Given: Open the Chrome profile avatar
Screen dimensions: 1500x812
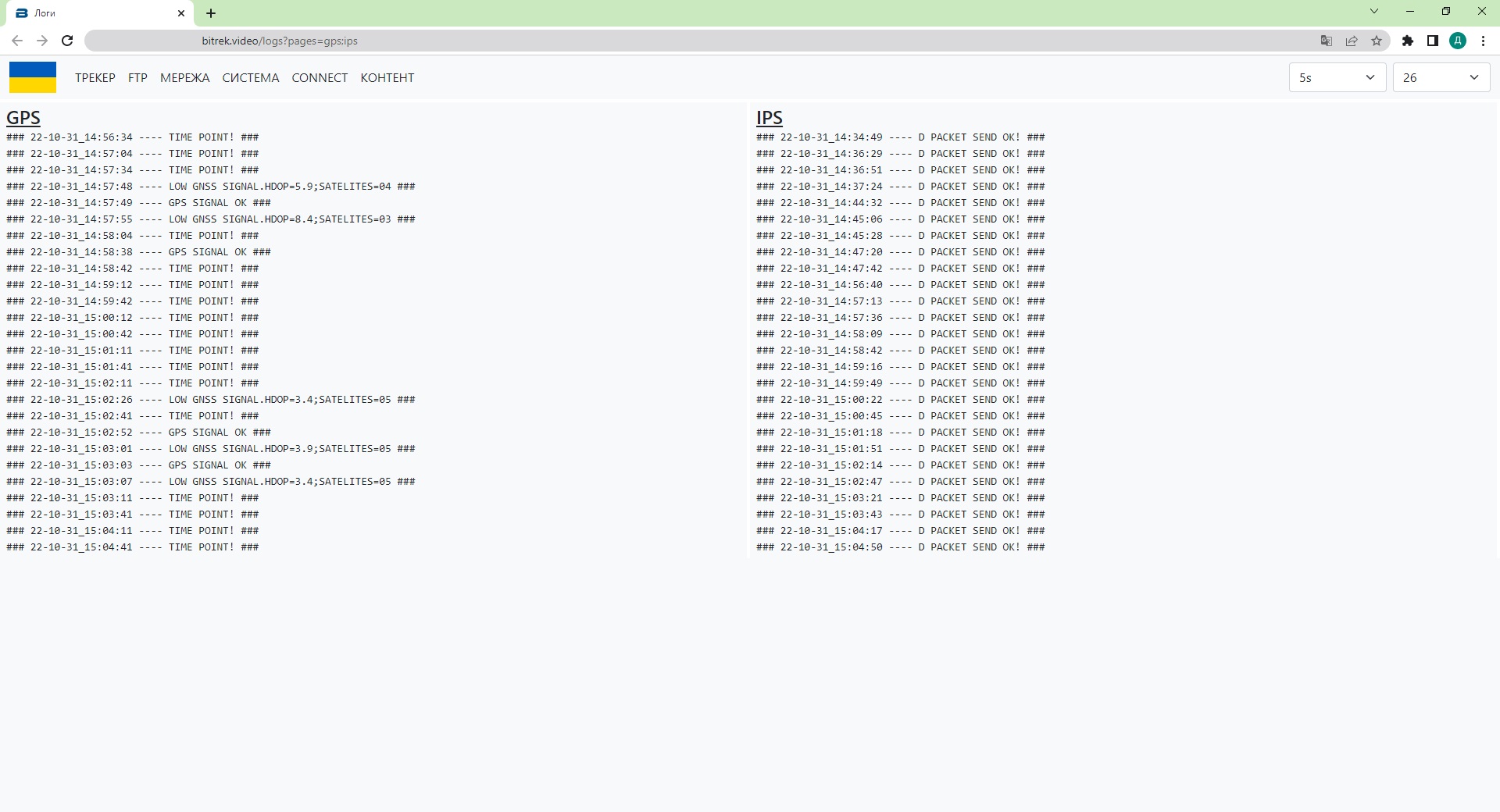Looking at the screenshot, I should 1458,41.
